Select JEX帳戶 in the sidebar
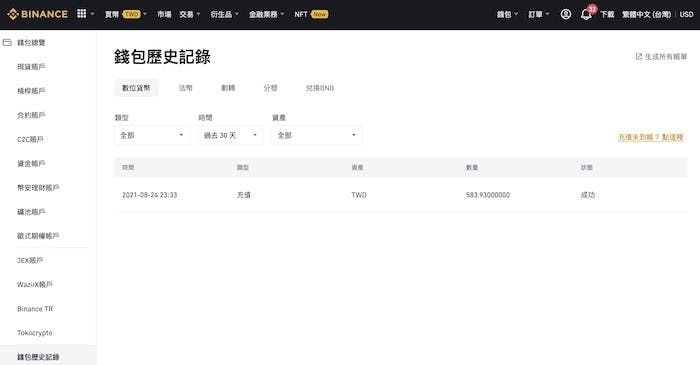The image size is (700, 365). [x=30, y=260]
